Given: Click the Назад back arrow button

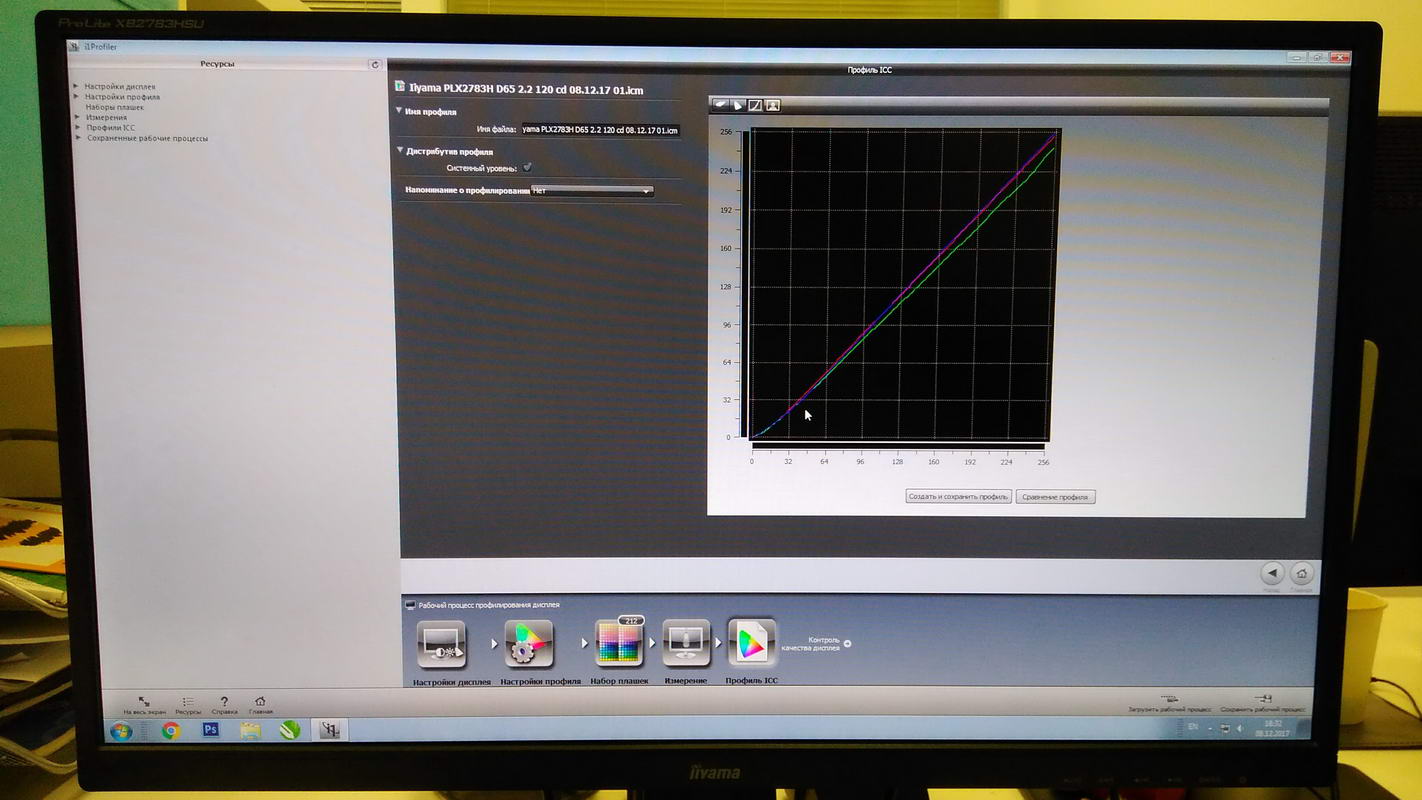Looking at the screenshot, I should [x=1271, y=574].
